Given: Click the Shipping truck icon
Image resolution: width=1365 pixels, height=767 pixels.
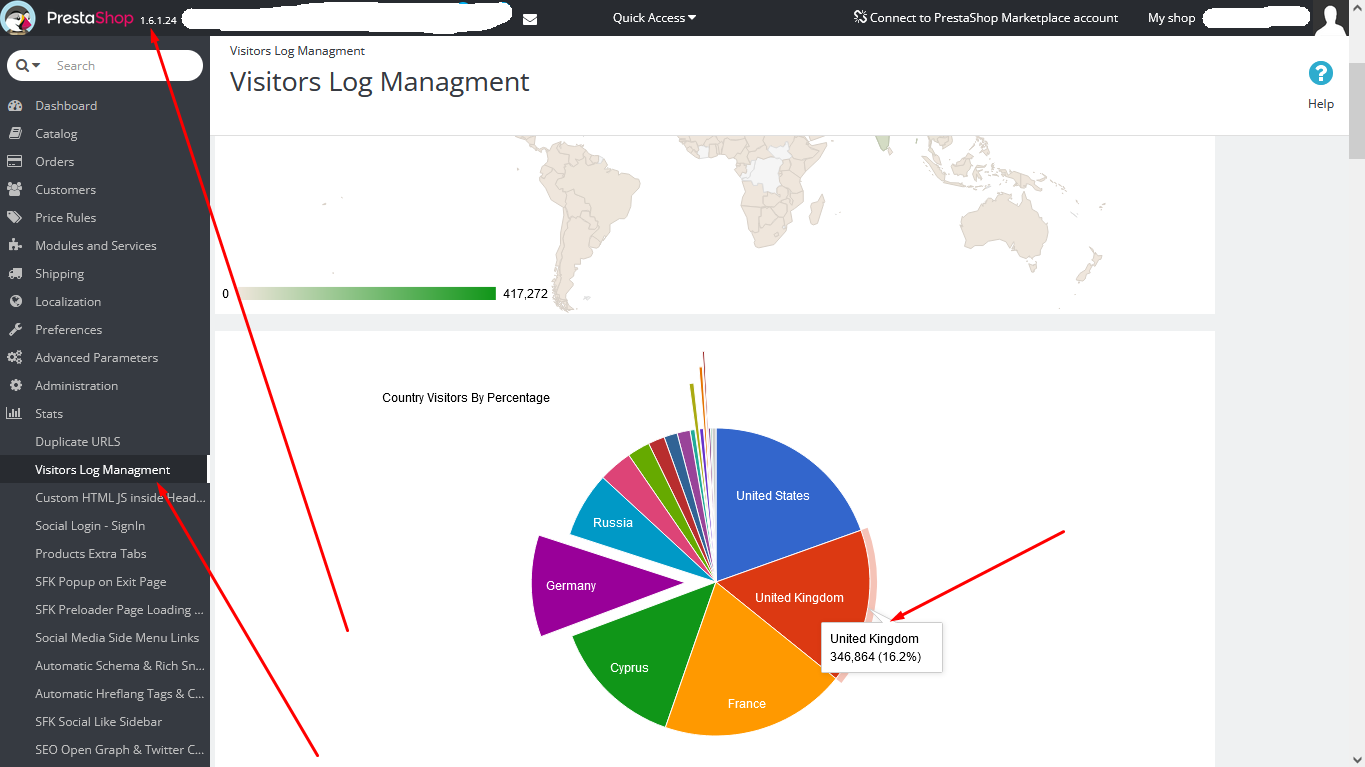Looking at the screenshot, I should (15, 274).
